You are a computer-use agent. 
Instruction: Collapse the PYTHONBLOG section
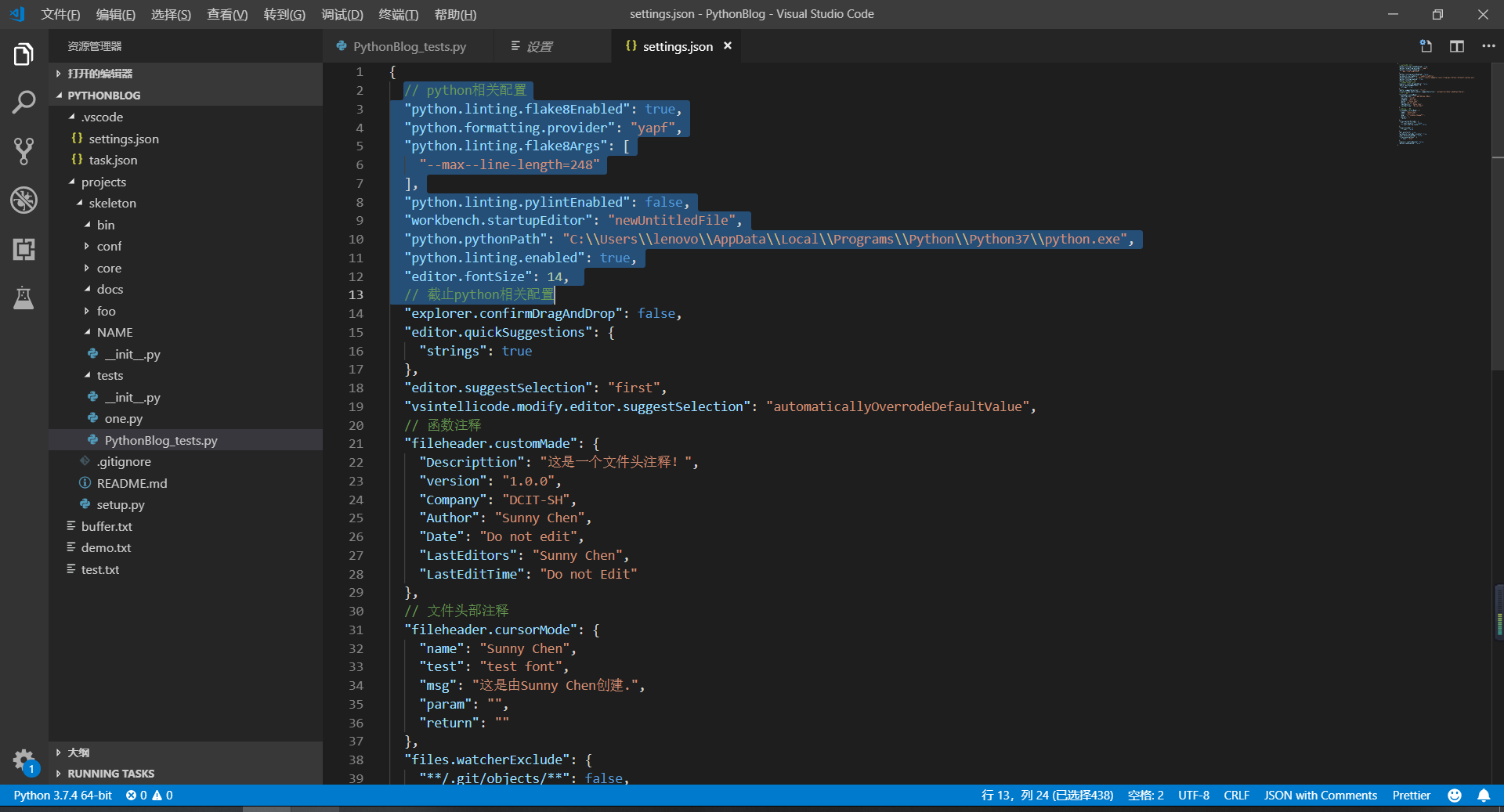[x=186, y=96]
